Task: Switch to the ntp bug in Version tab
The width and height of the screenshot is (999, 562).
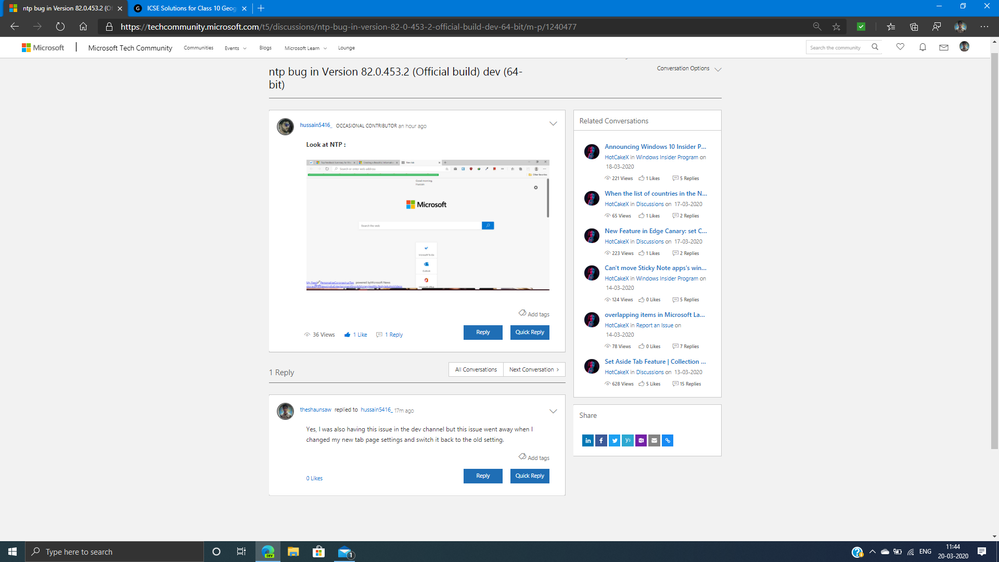Action: [x=64, y=8]
